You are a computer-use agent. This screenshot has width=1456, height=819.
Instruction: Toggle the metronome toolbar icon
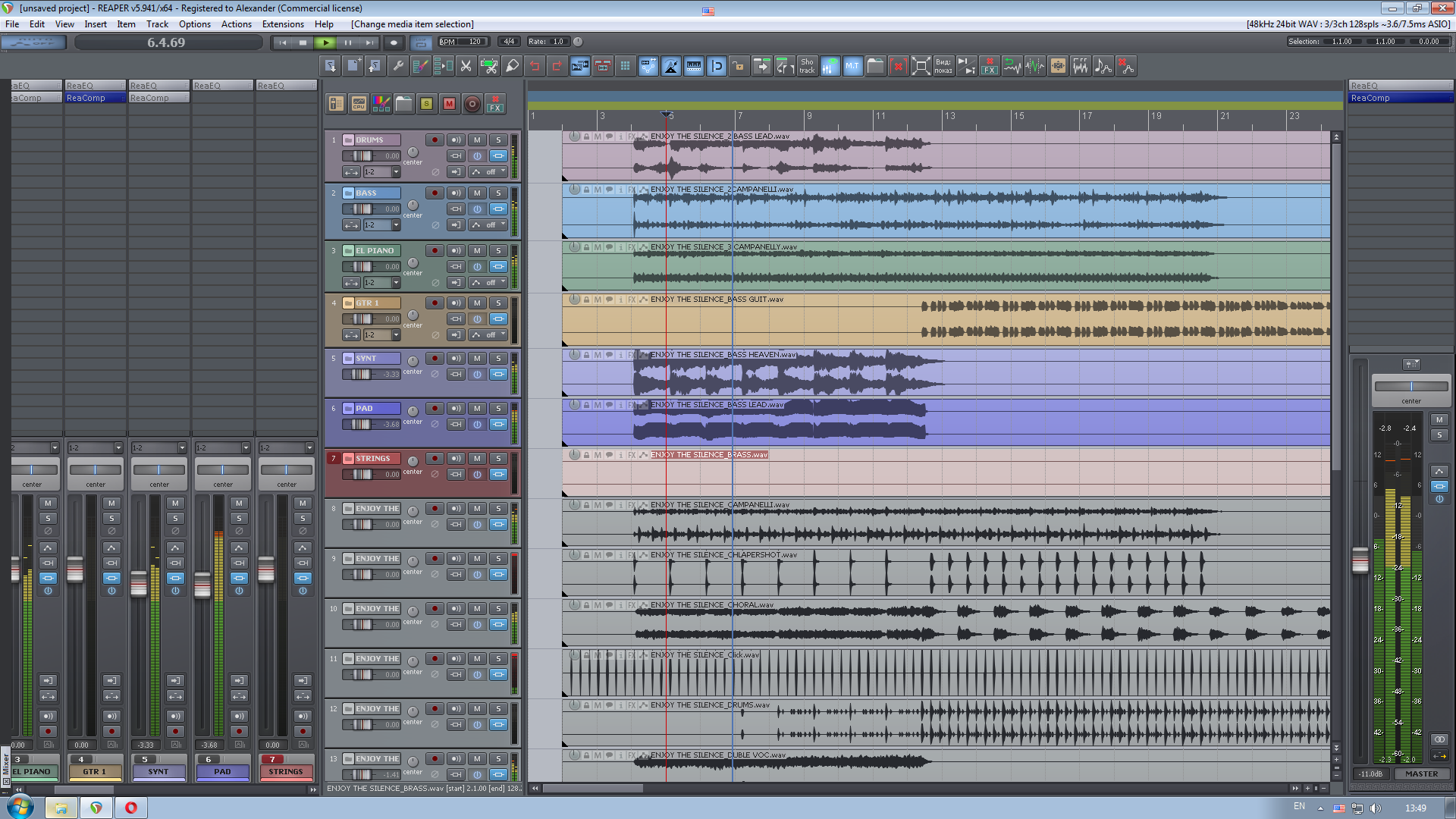[x=671, y=67]
